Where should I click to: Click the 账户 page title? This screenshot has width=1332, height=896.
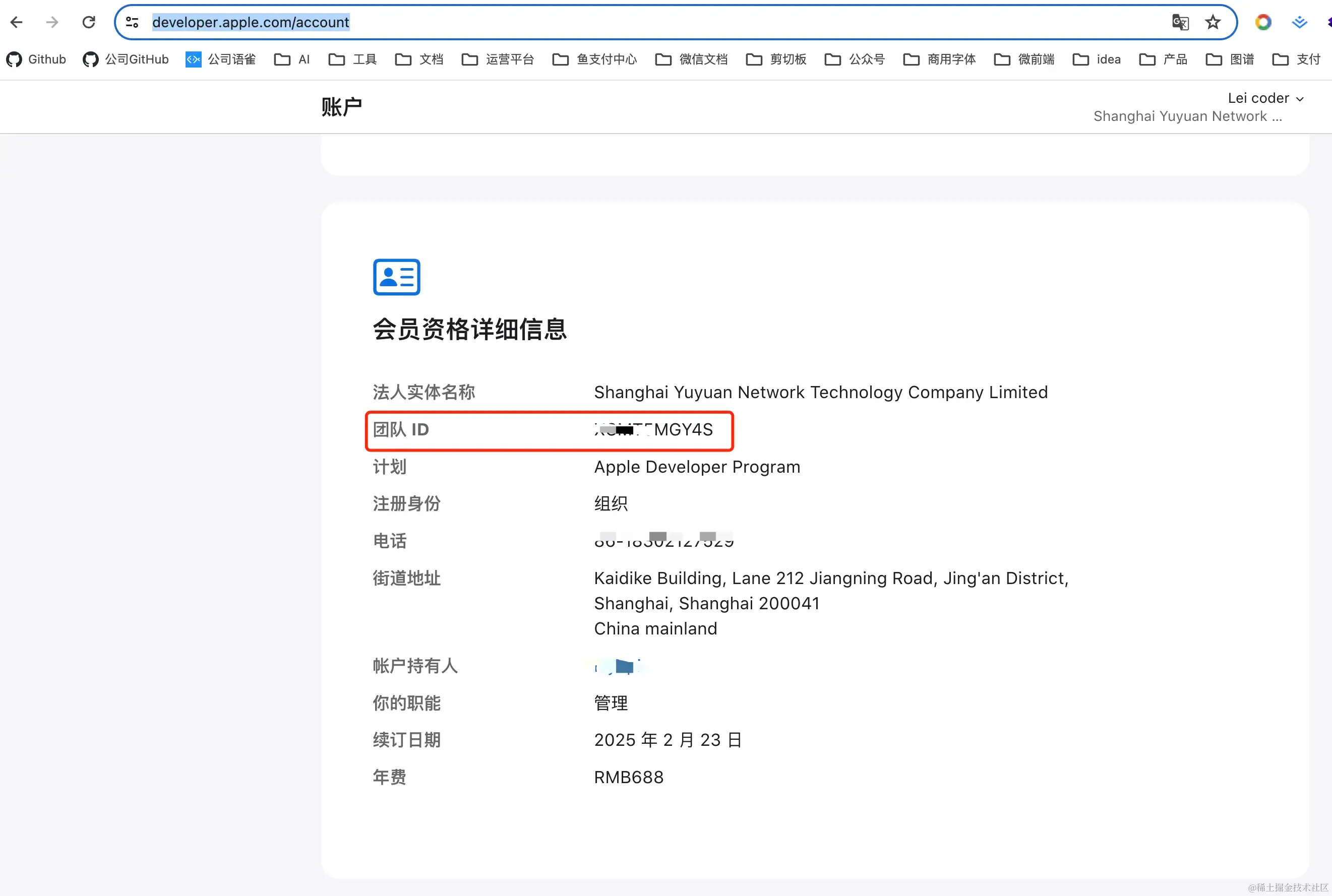341,107
